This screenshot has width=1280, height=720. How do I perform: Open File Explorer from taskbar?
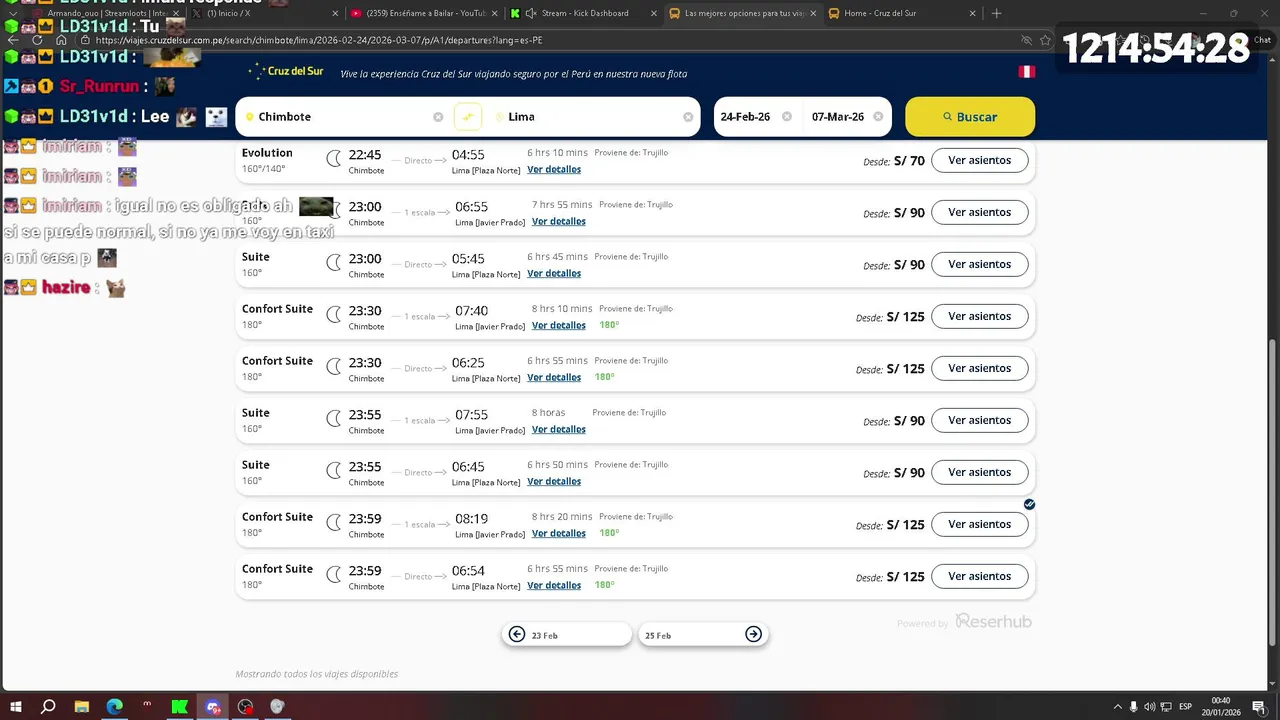[82, 706]
